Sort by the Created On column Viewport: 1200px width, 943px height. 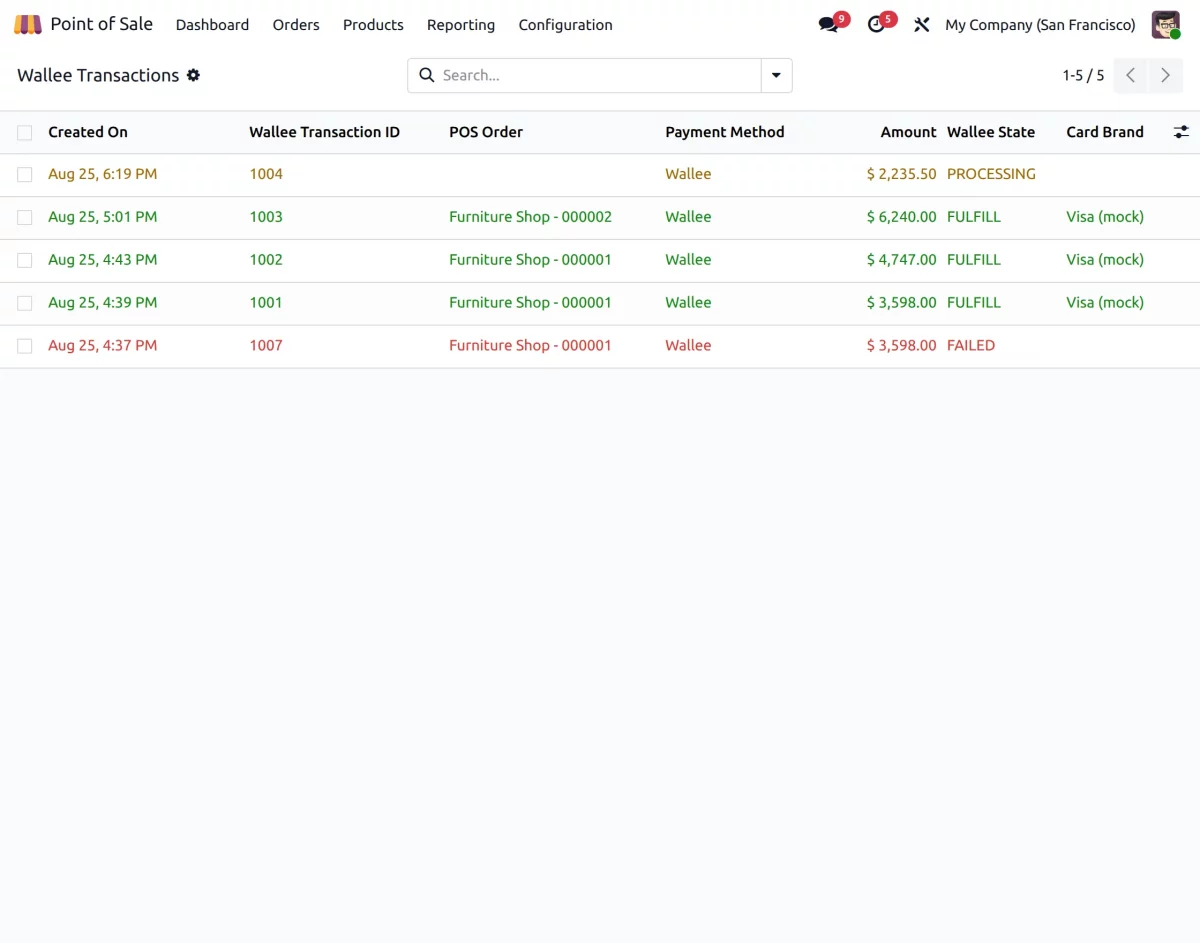pyautogui.click(x=88, y=132)
